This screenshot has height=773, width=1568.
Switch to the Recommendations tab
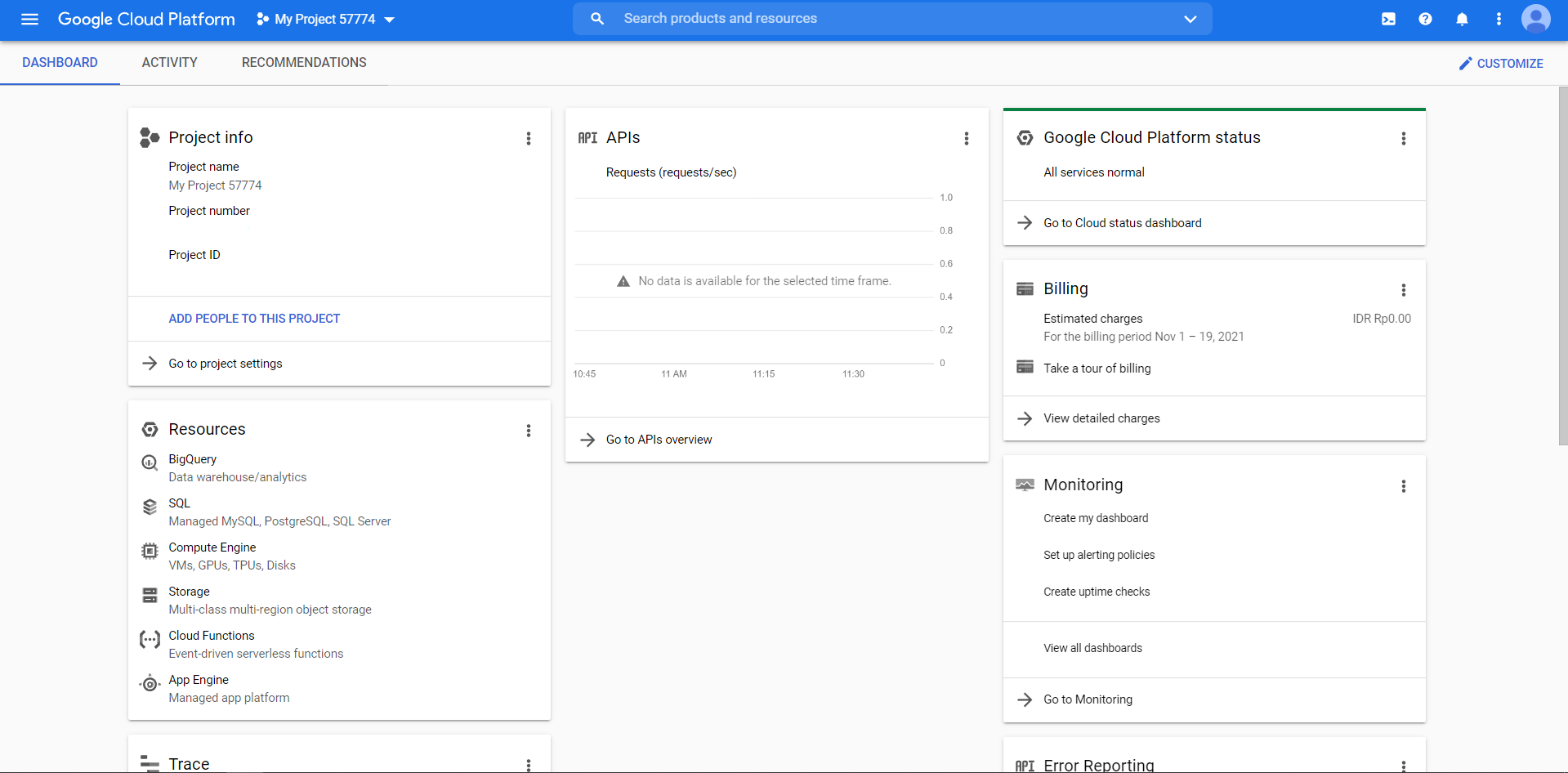click(x=304, y=62)
